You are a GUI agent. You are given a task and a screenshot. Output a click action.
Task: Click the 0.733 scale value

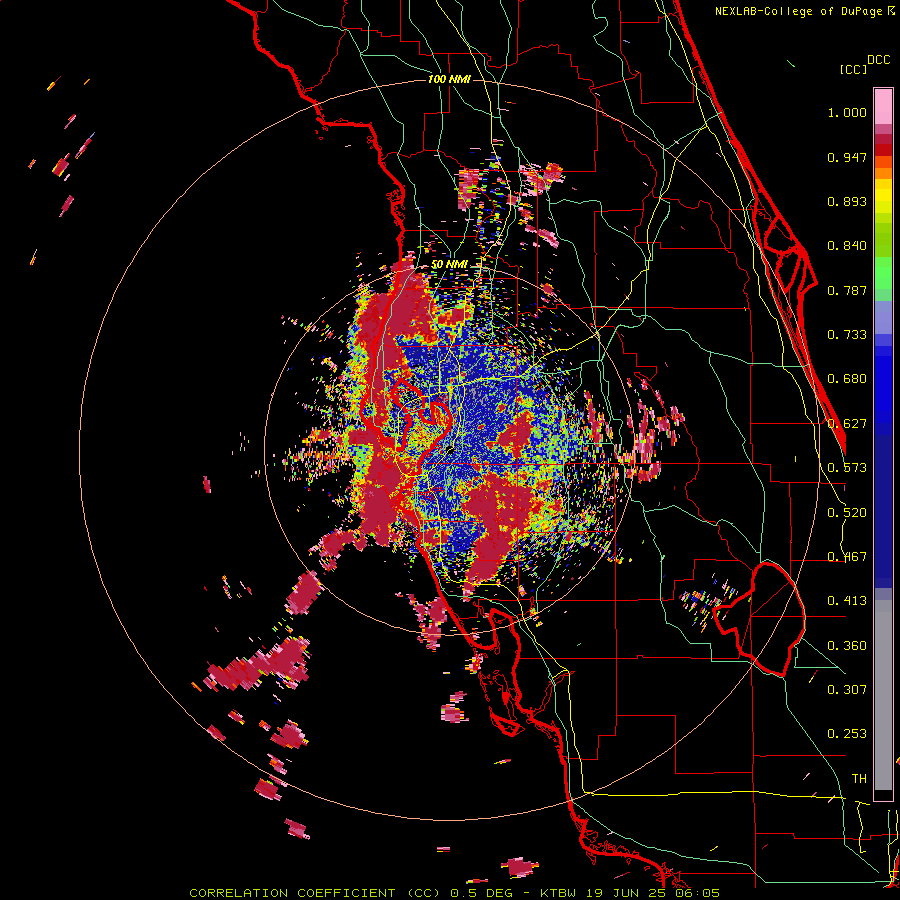(x=847, y=335)
